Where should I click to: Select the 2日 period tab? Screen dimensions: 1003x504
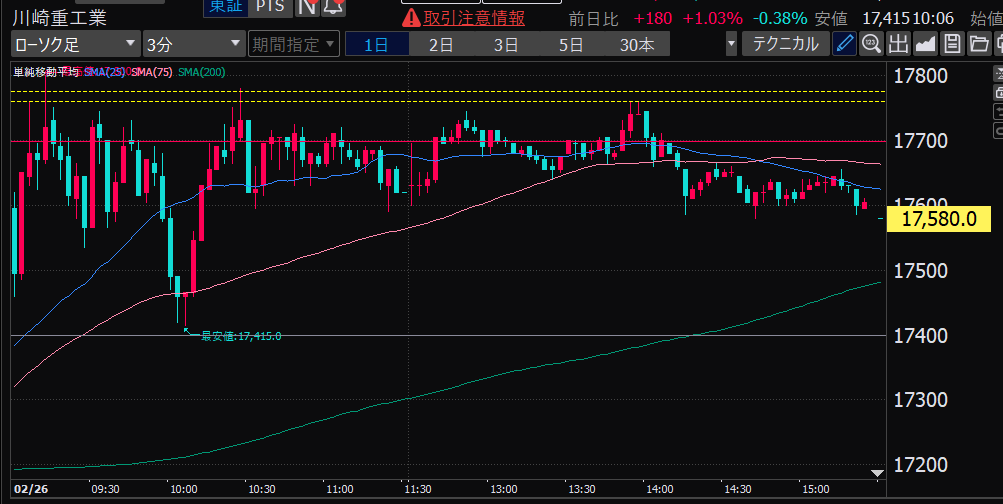[x=440, y=44]
